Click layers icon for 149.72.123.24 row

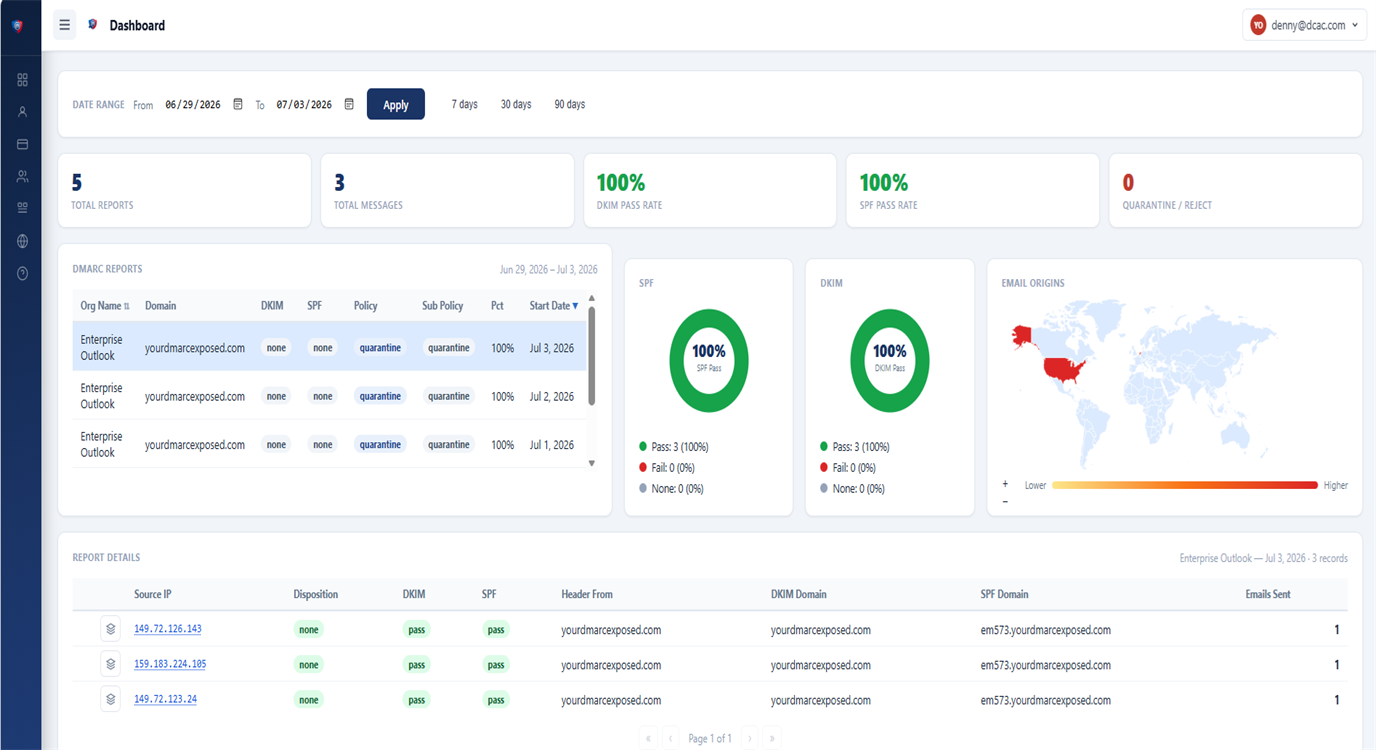pos(110,699)
